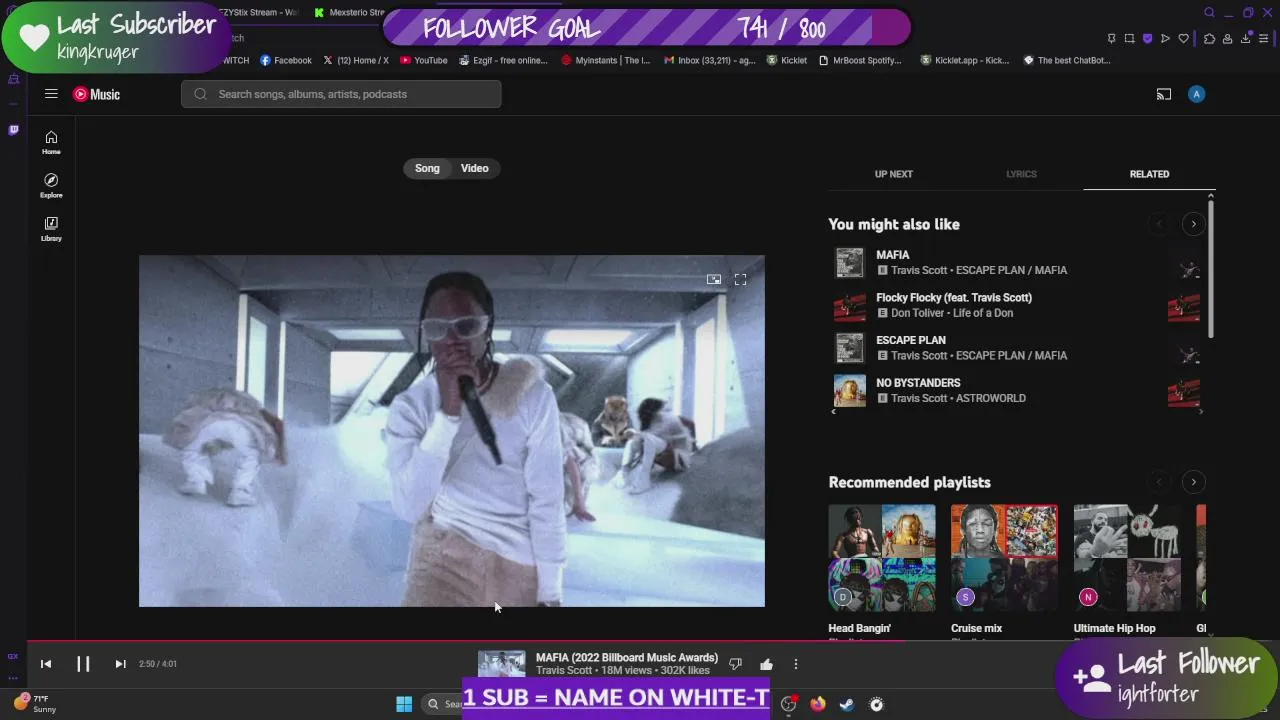Image resolution: width=1280 pixels, height=720 pixels.
Task: Open the Head Bangin' playlist thumbnail
Action: click(x=882, y=558)
